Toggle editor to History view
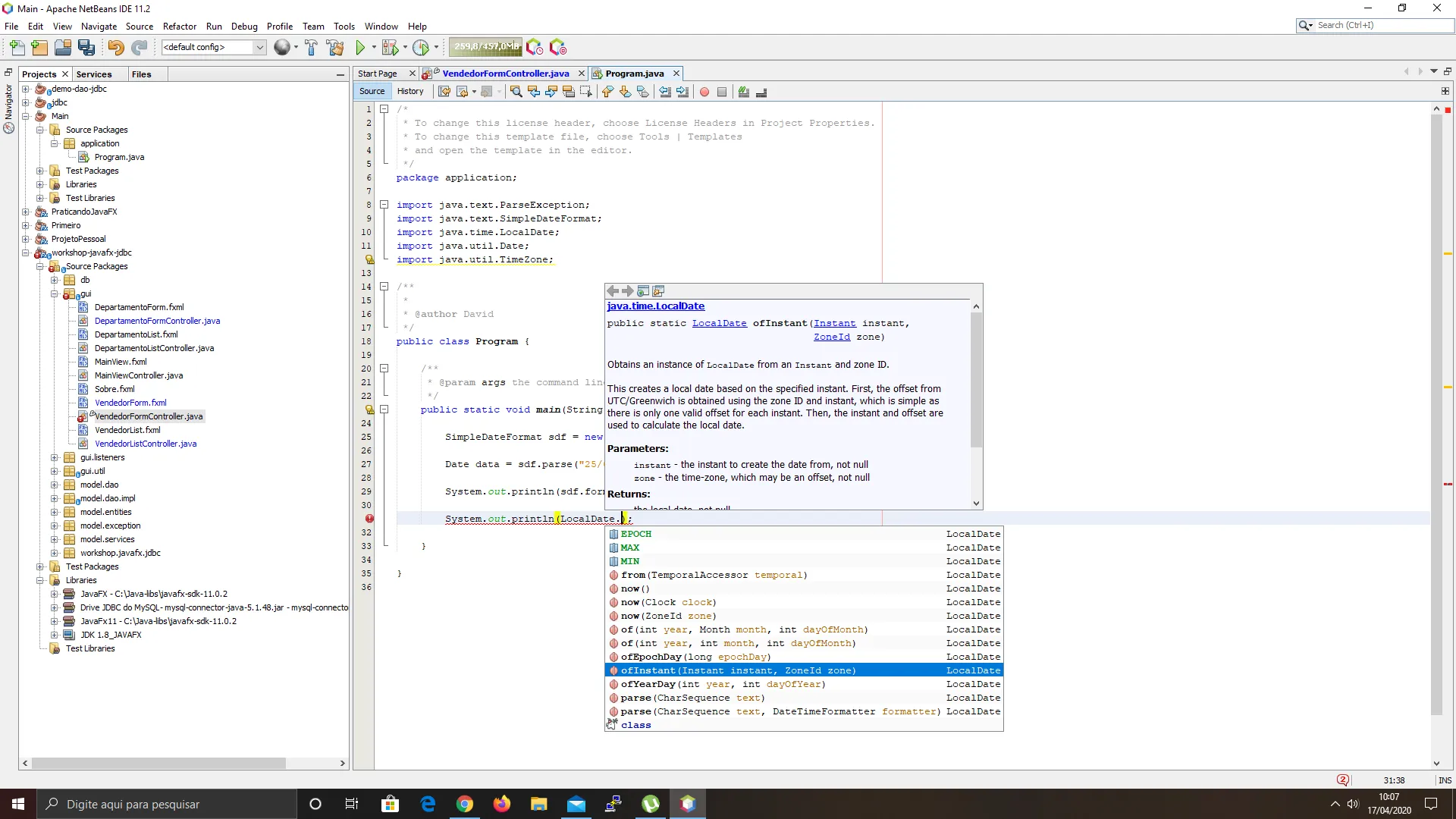1456x819 pixels. tap(410, 91)
